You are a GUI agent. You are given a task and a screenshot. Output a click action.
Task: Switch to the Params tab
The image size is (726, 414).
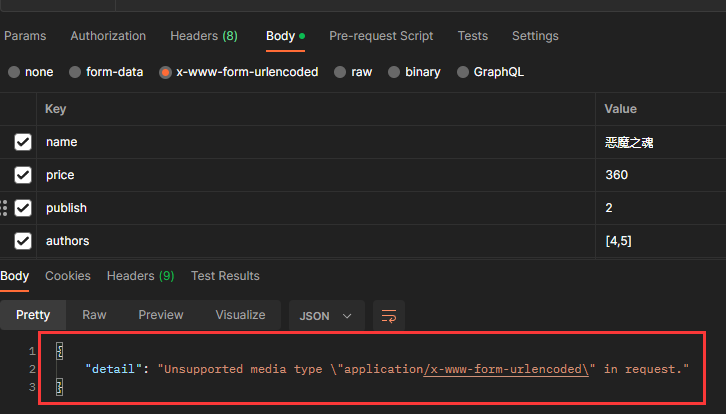point(25,36)
